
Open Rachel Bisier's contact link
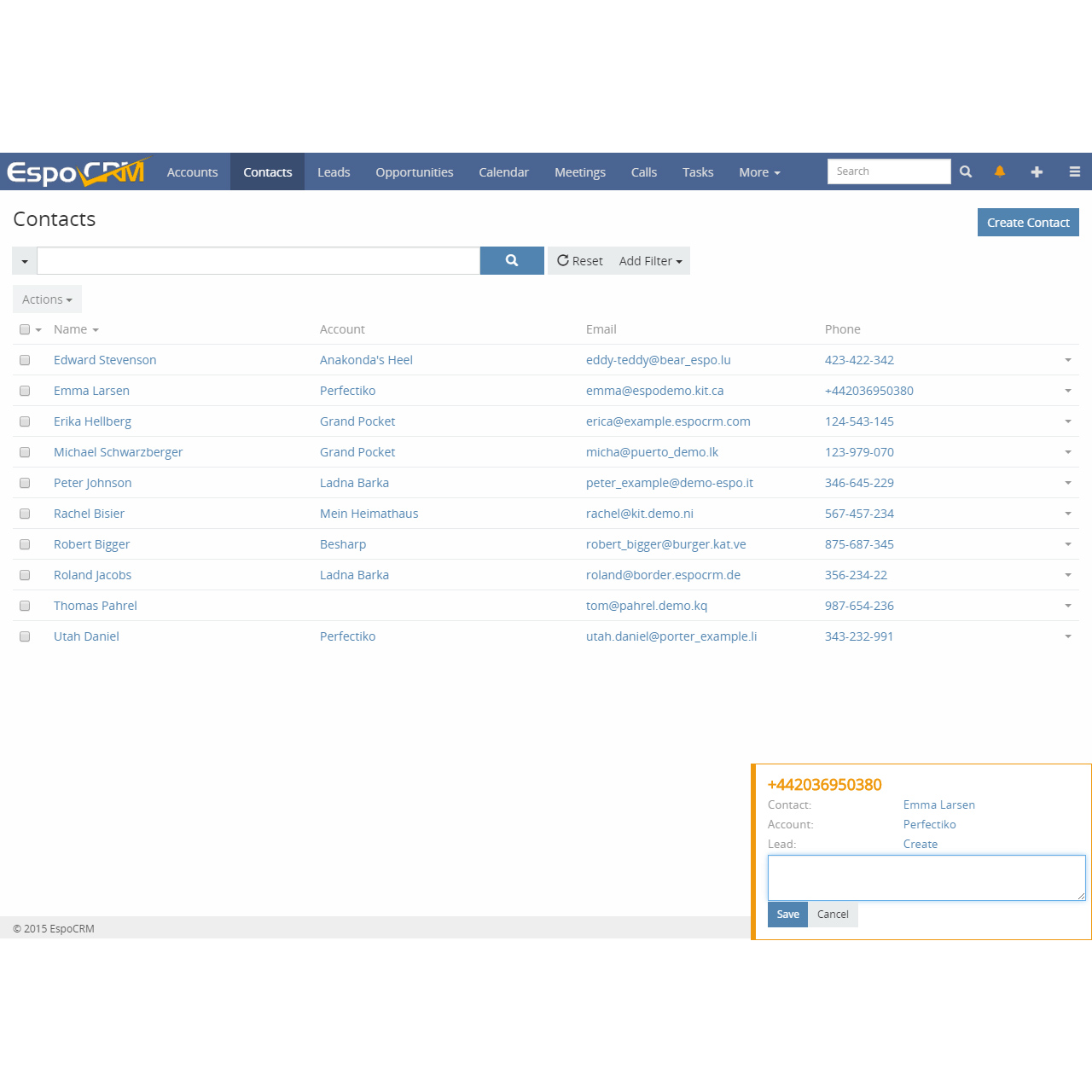coord(89,514)
